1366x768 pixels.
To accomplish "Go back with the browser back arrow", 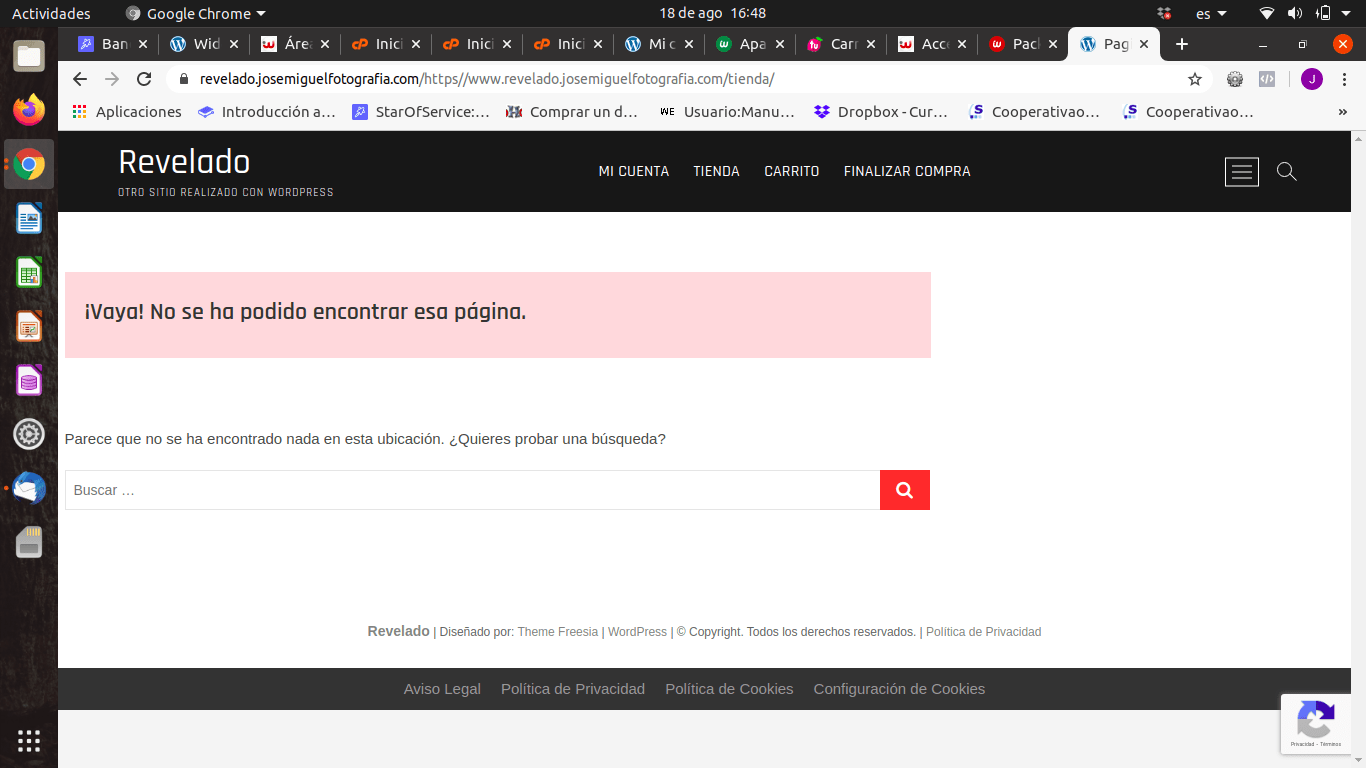I will [x=80, y=79].
